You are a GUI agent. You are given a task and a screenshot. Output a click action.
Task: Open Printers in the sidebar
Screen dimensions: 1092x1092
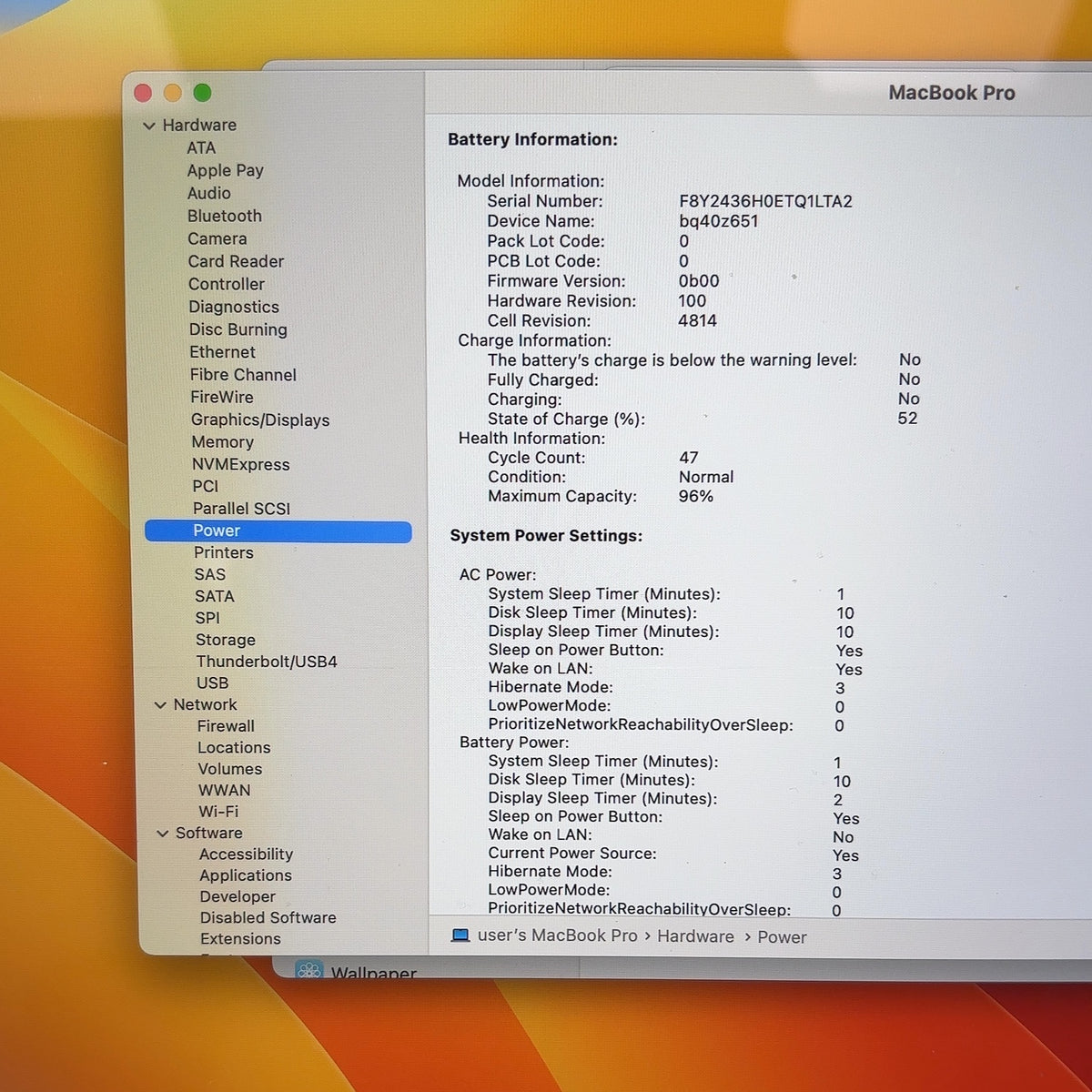(x=224, y=552)
